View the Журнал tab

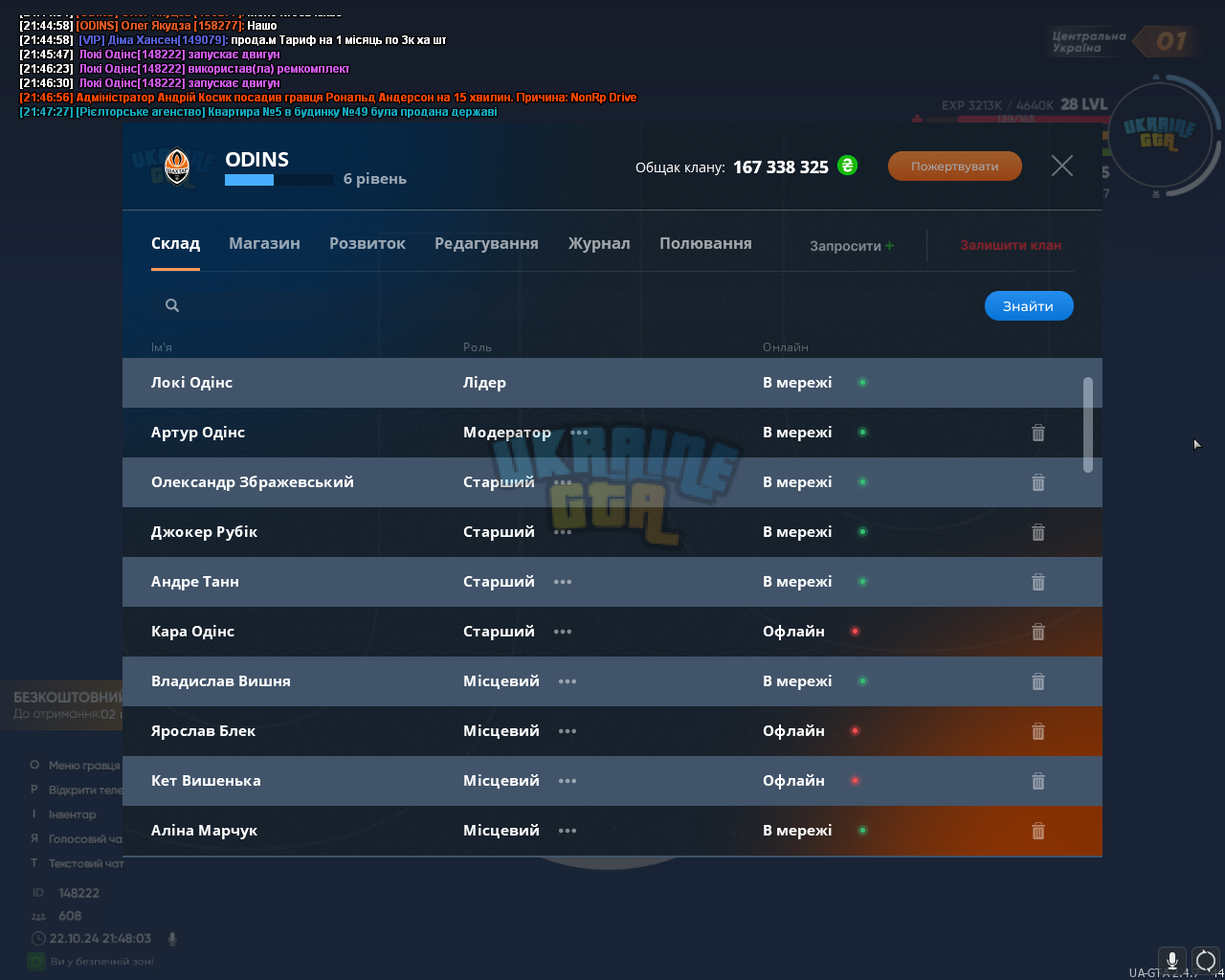pyautogui.click(x=599, y=243)
